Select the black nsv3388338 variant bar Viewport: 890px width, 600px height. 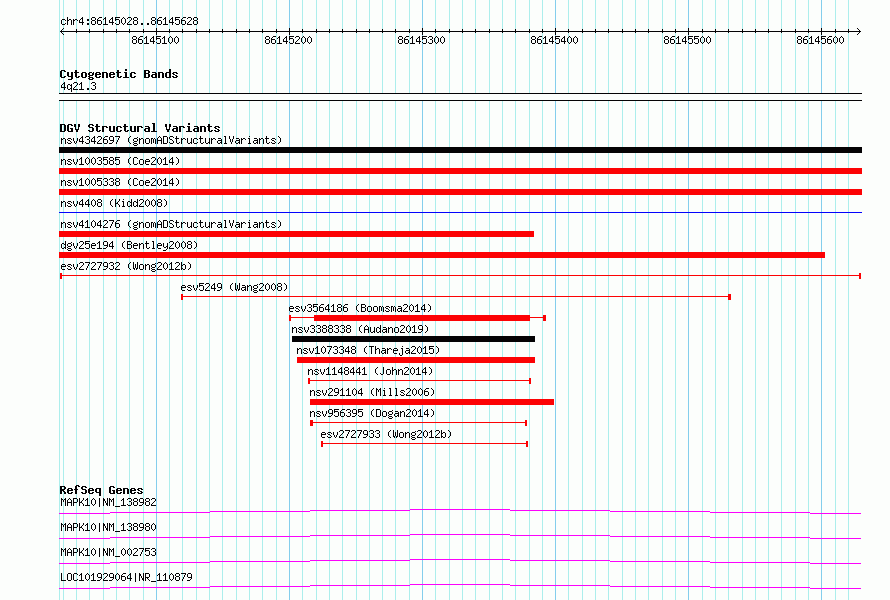tap(413, 339)
